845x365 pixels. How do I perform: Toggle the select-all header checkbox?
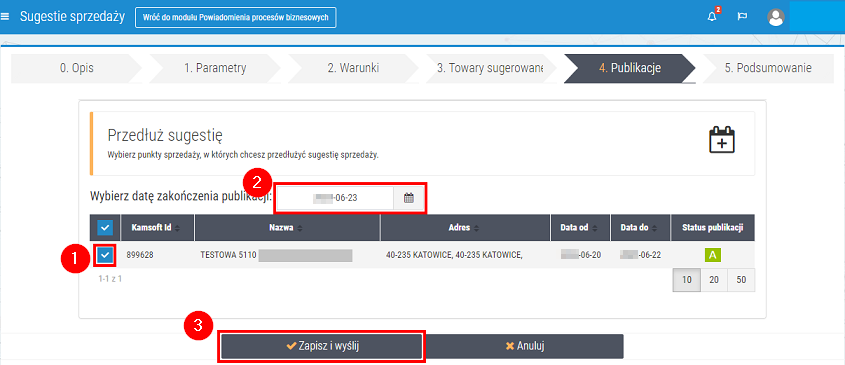coord(106,228)
